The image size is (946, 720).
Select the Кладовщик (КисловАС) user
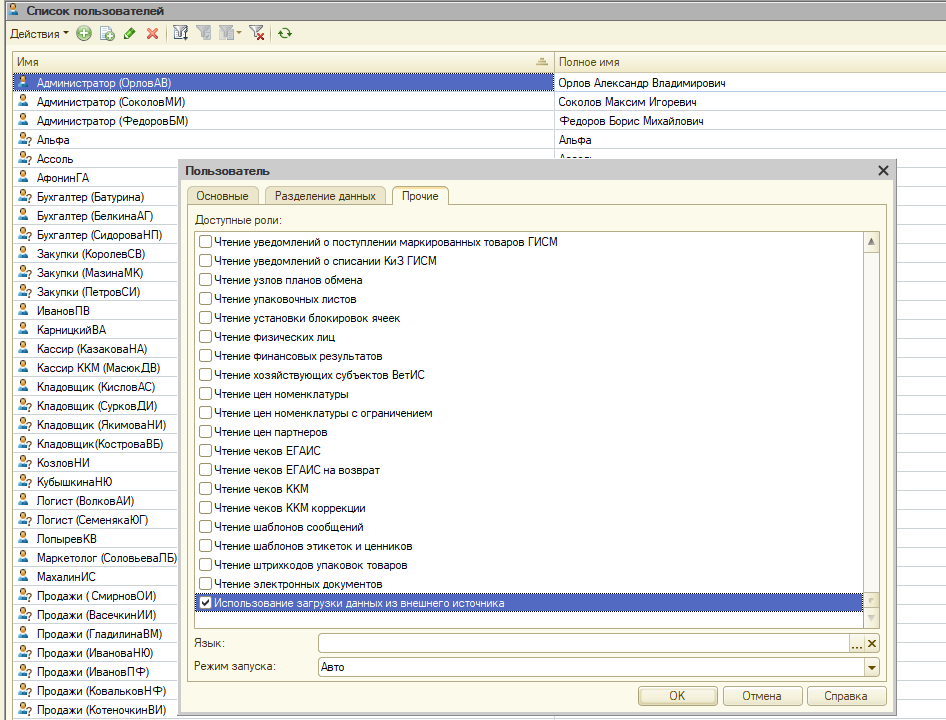(96, 387)
